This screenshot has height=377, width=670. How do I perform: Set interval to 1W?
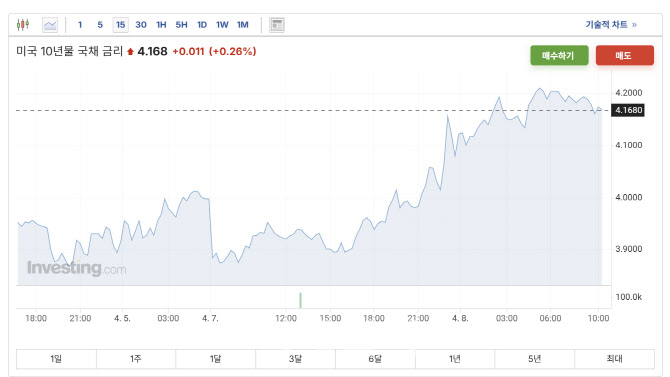click(222, 25)
